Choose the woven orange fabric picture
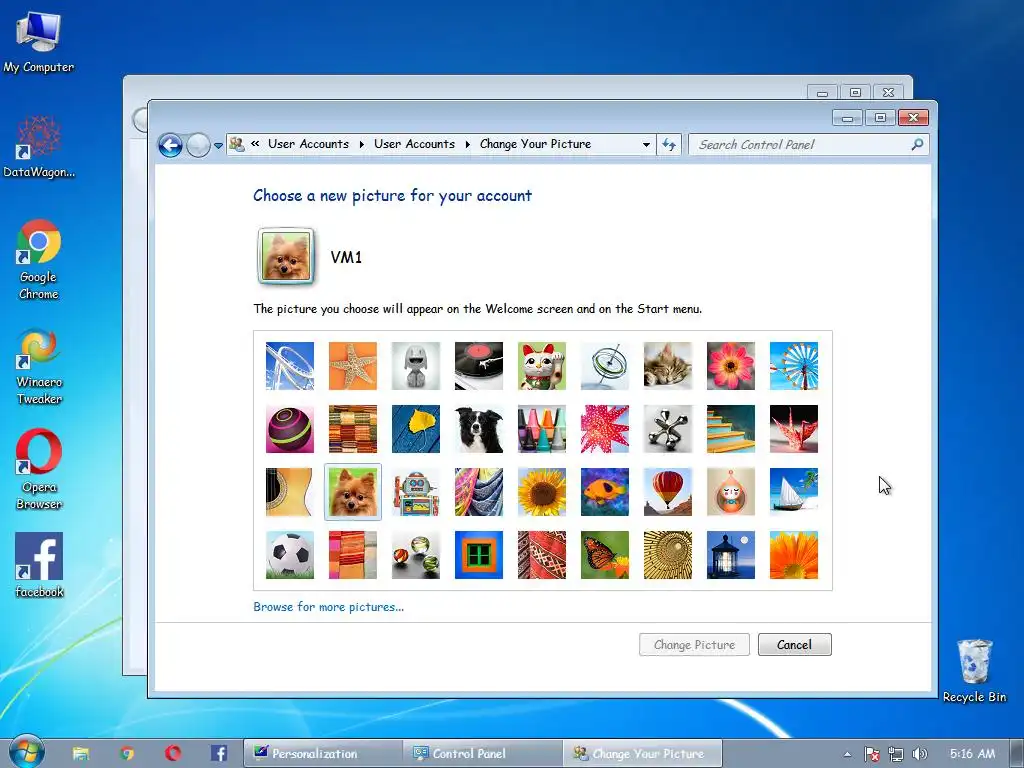The width and height of the screenshot is (1024, 768). pyautogui.click(x=353, y=429)
